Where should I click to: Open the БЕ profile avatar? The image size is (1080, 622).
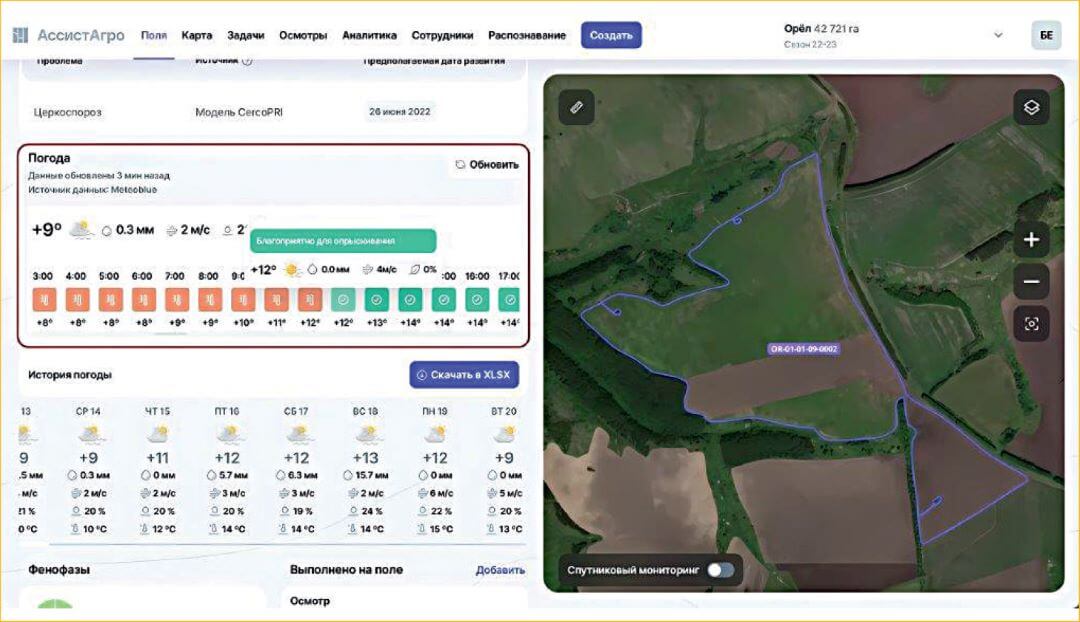tap(1048, 34)
